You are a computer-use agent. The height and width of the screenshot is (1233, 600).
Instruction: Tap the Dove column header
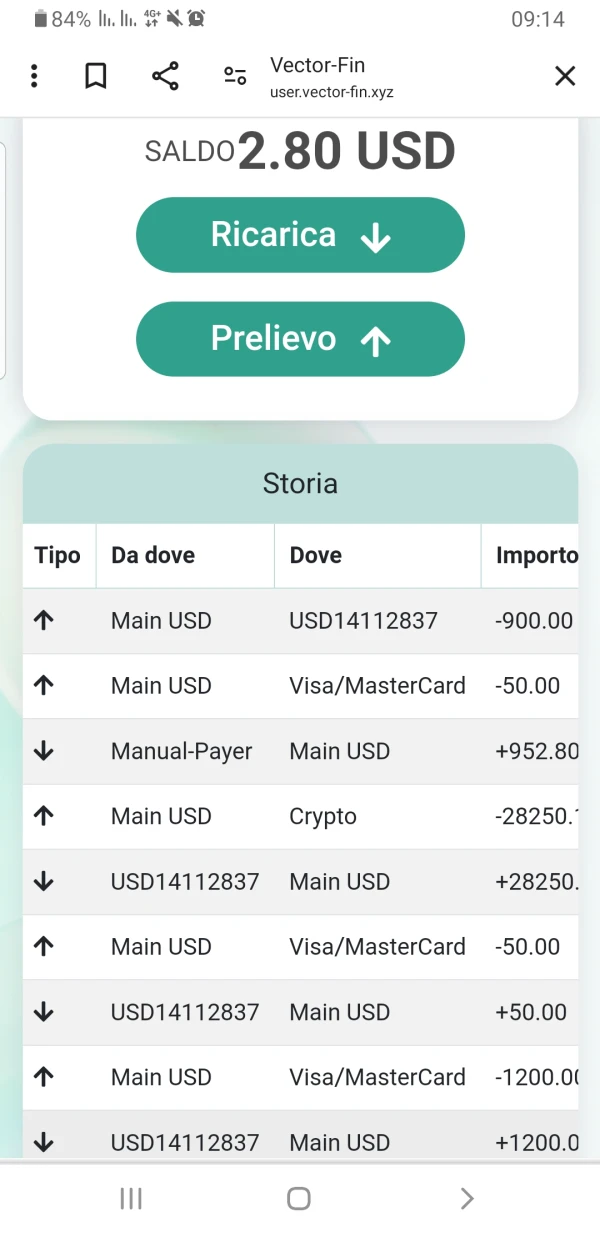coord(316,556)
